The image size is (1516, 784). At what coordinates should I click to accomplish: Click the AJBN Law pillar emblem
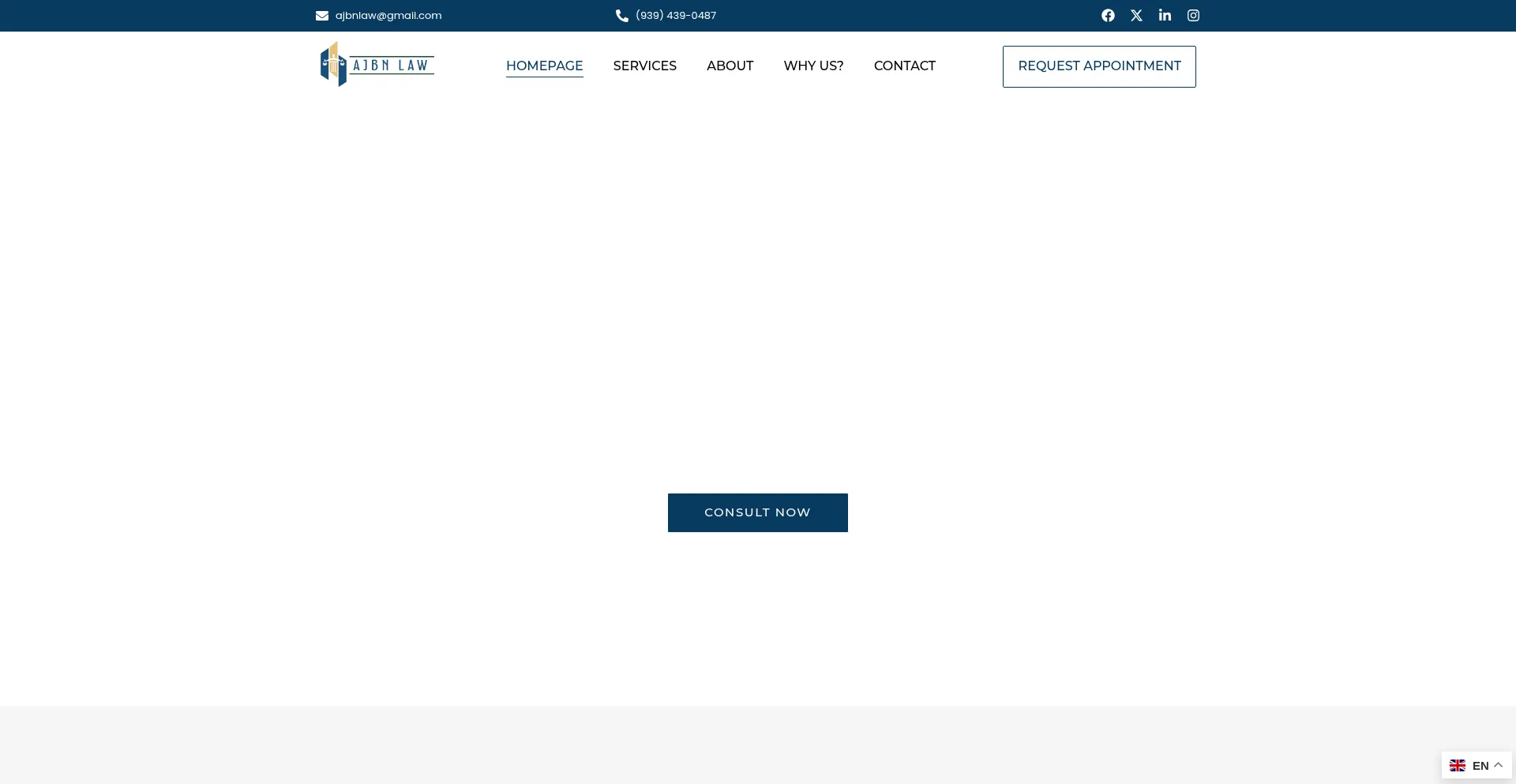[x=333, y=65]
